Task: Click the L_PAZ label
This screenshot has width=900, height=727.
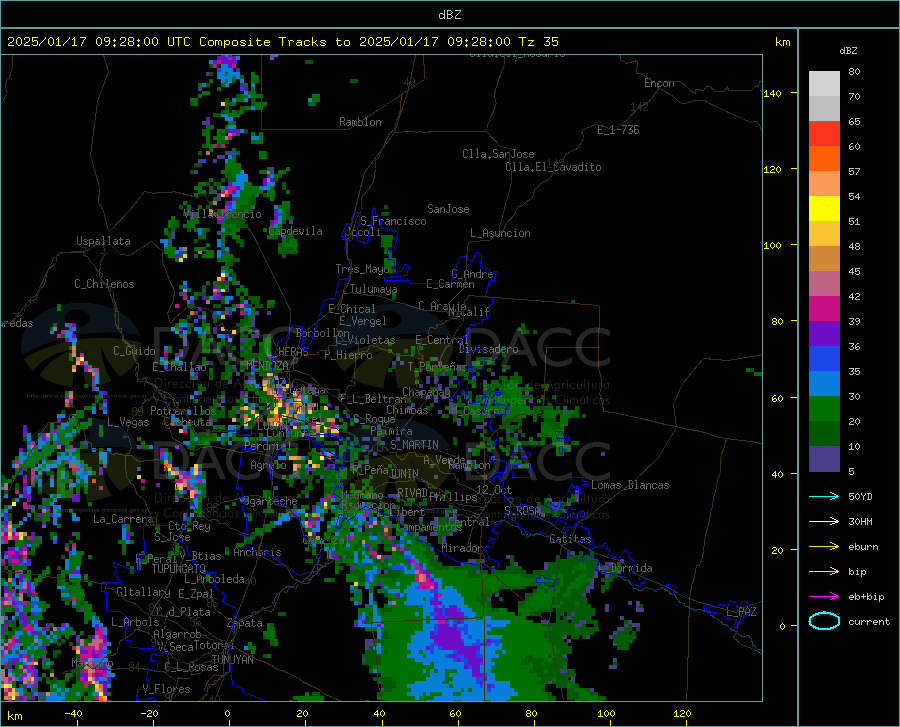Action: 741,612
